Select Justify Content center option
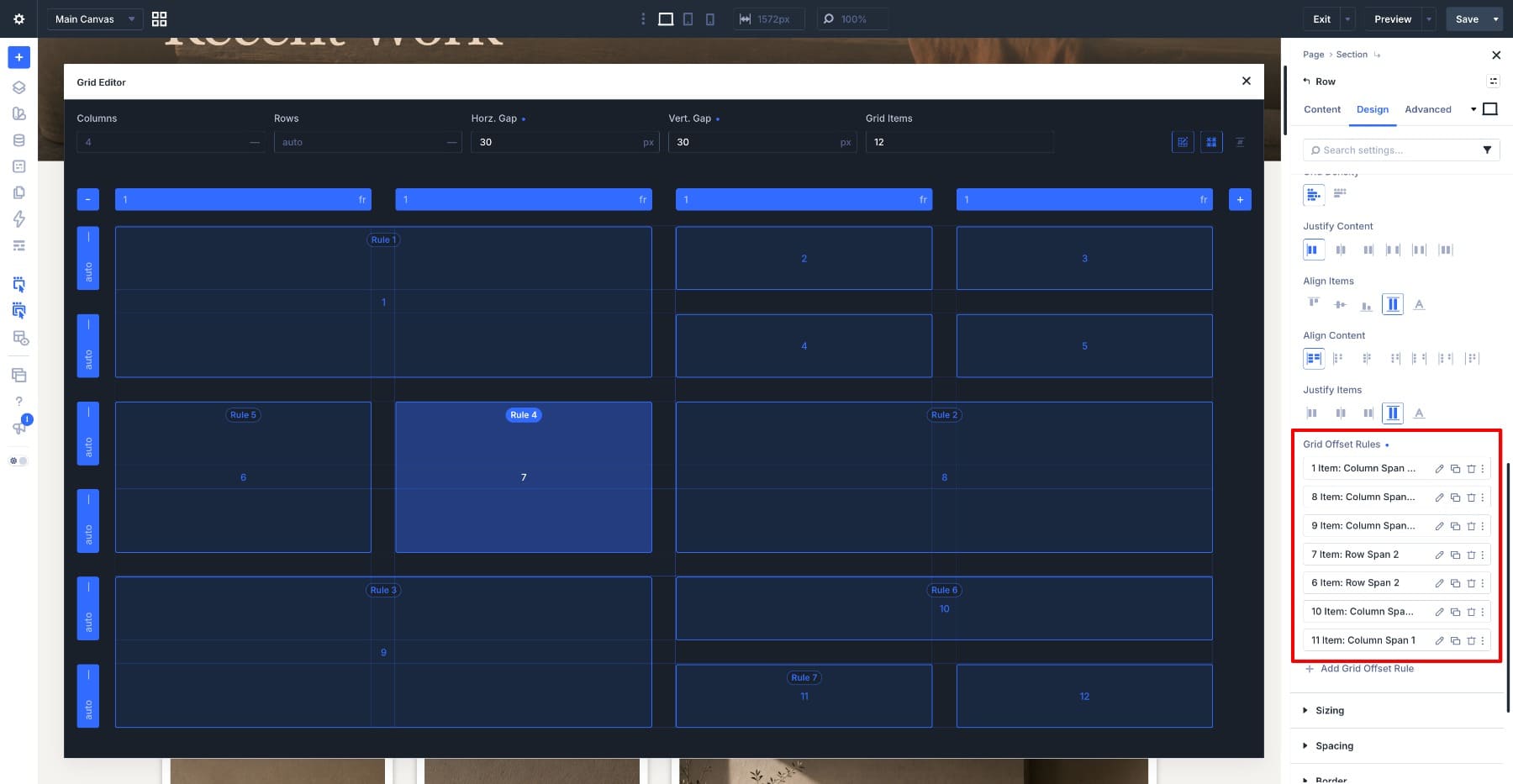1513x784 pixels. tap(1341, 250)
